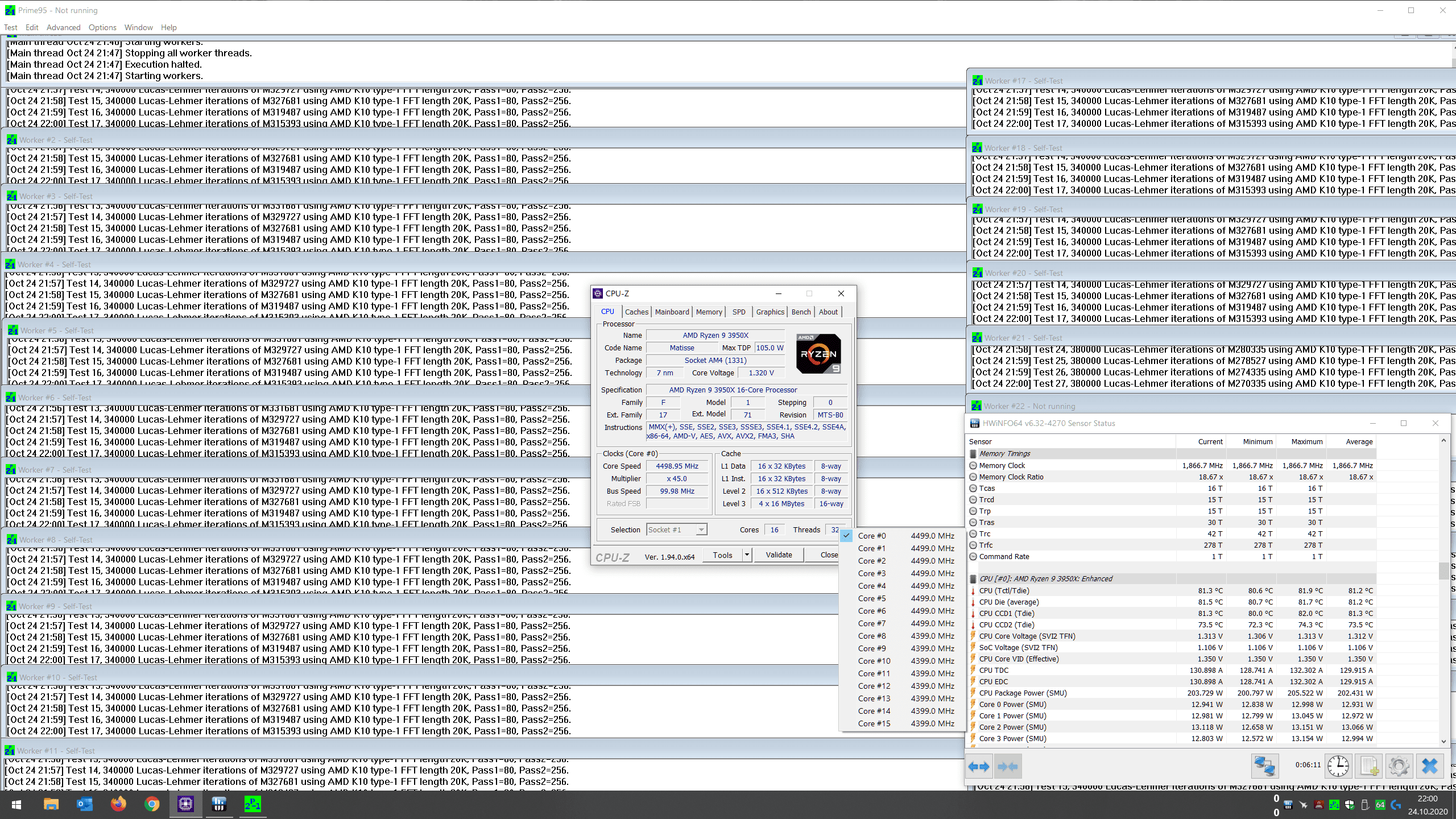Select Core #1 in the core list
The image size is (1456, 819).
pyautogui.click(x=902, y=548)
